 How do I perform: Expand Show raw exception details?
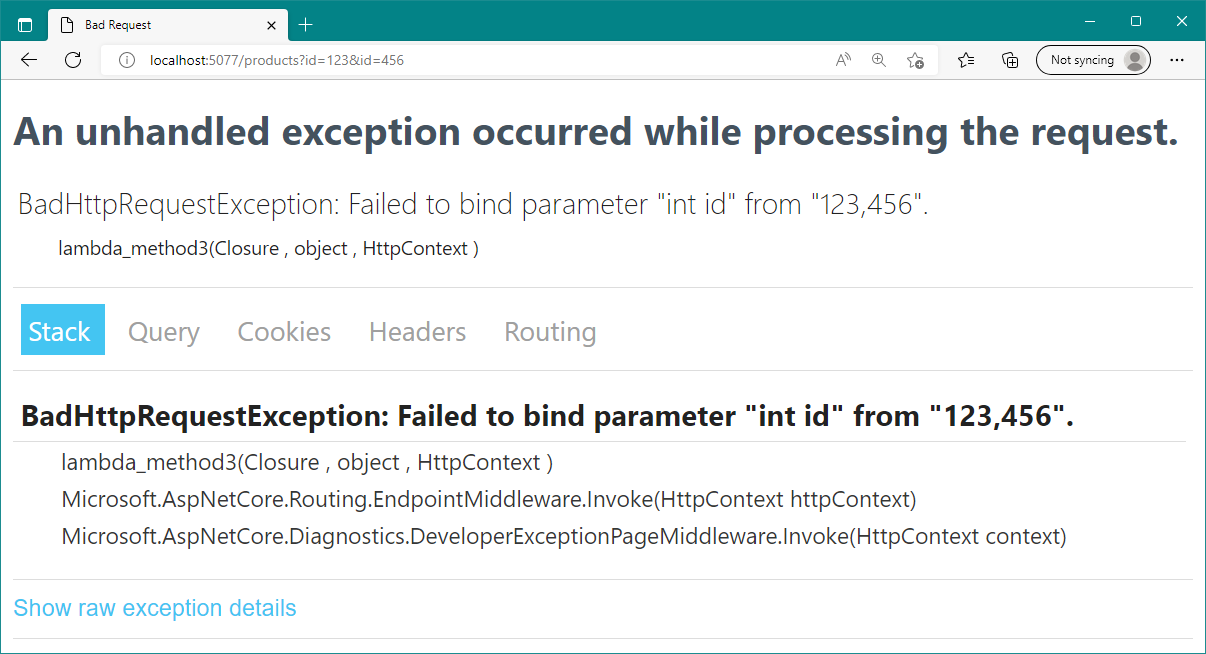pos(155,608)
